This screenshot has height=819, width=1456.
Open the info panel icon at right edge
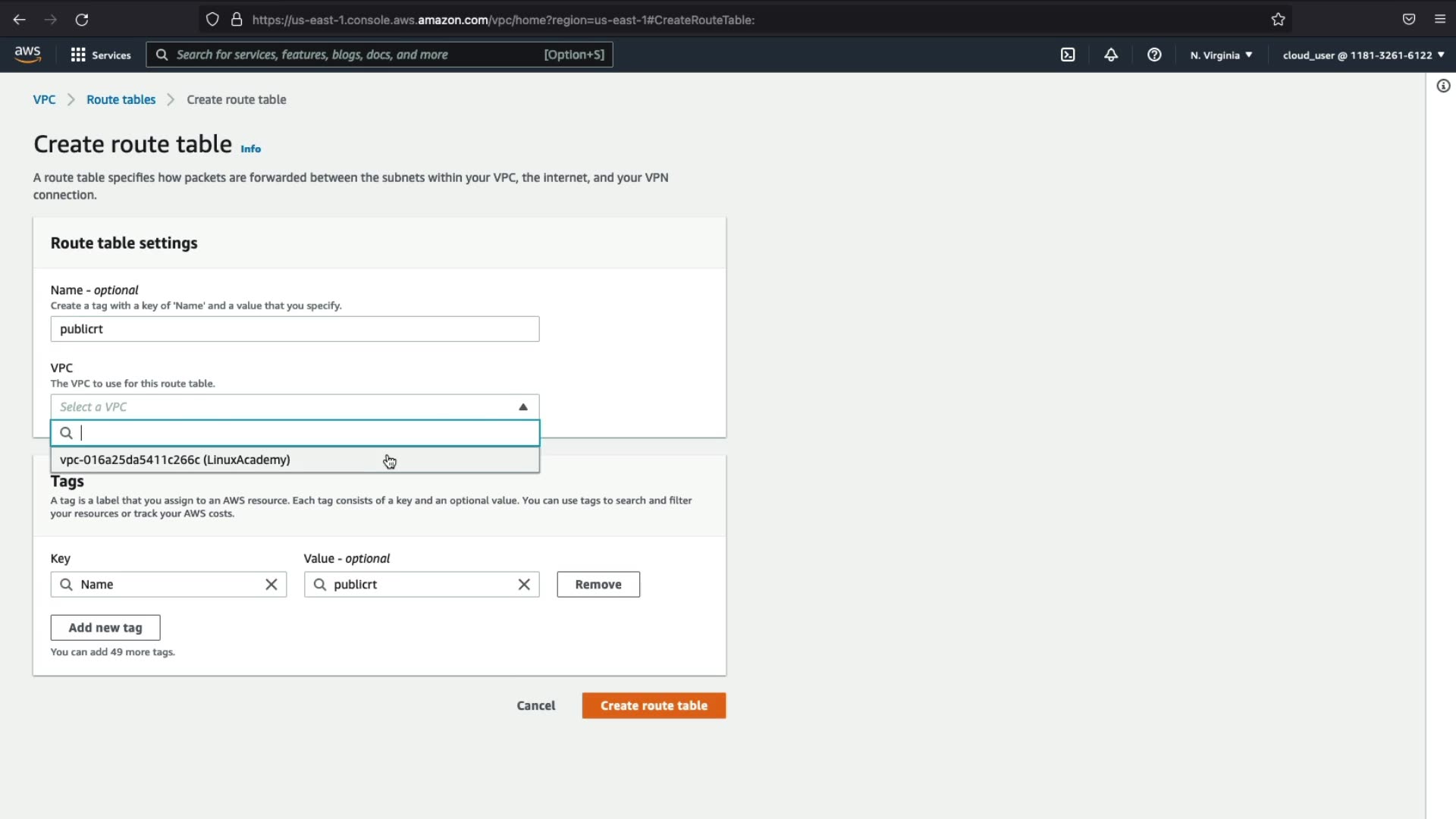point(1443,86)
